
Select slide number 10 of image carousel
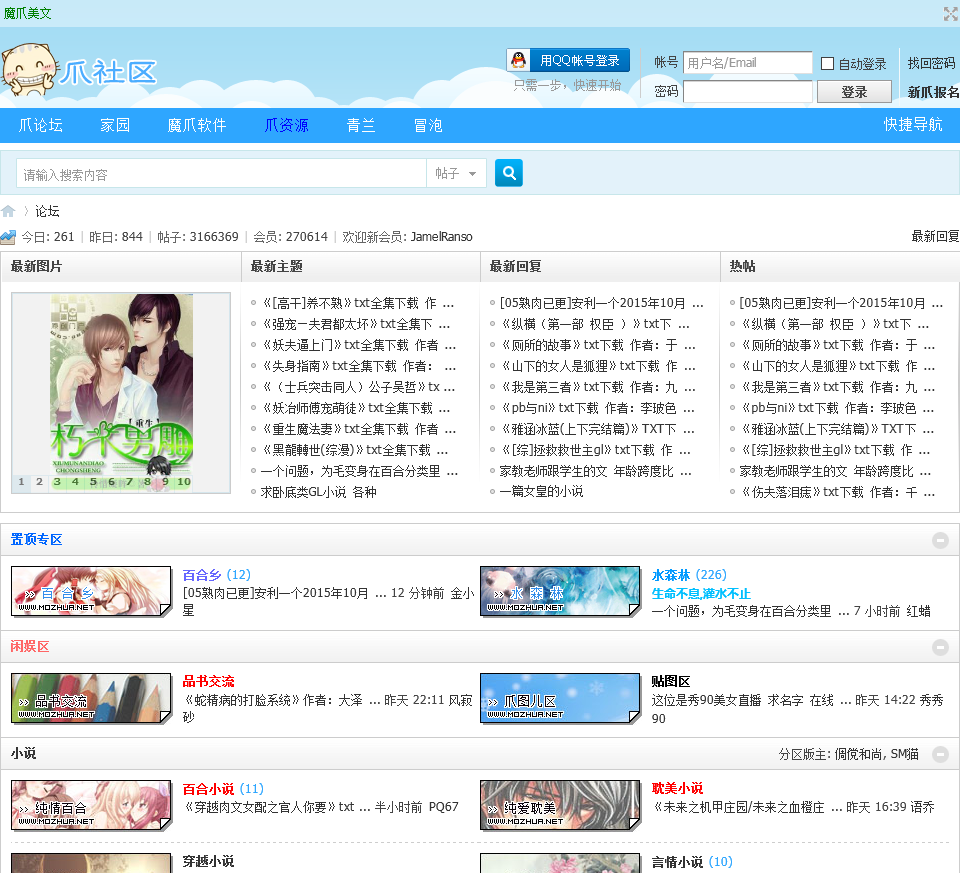click(184, 482)
